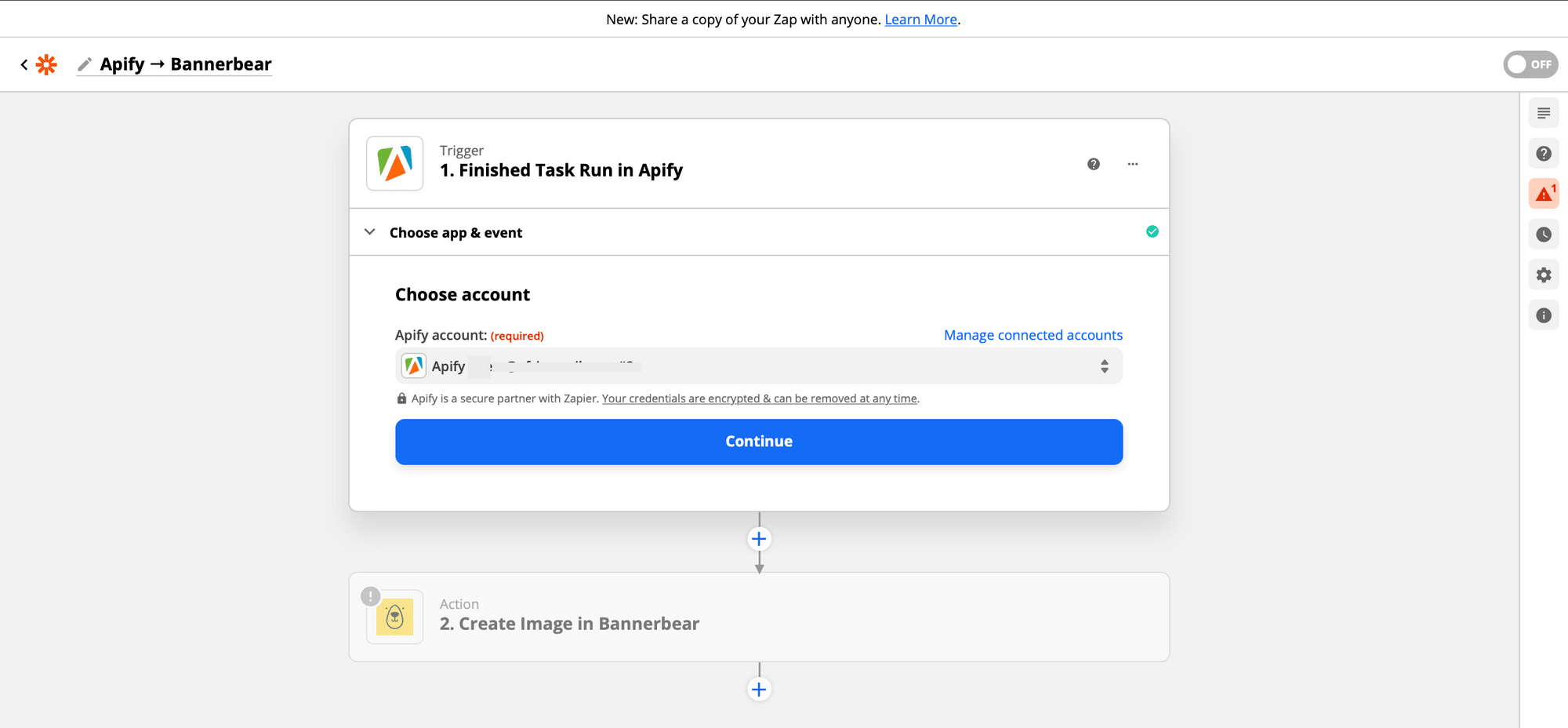Open sidebar error alert warning icon
1568x728 pixels.
pos(1544,194)
